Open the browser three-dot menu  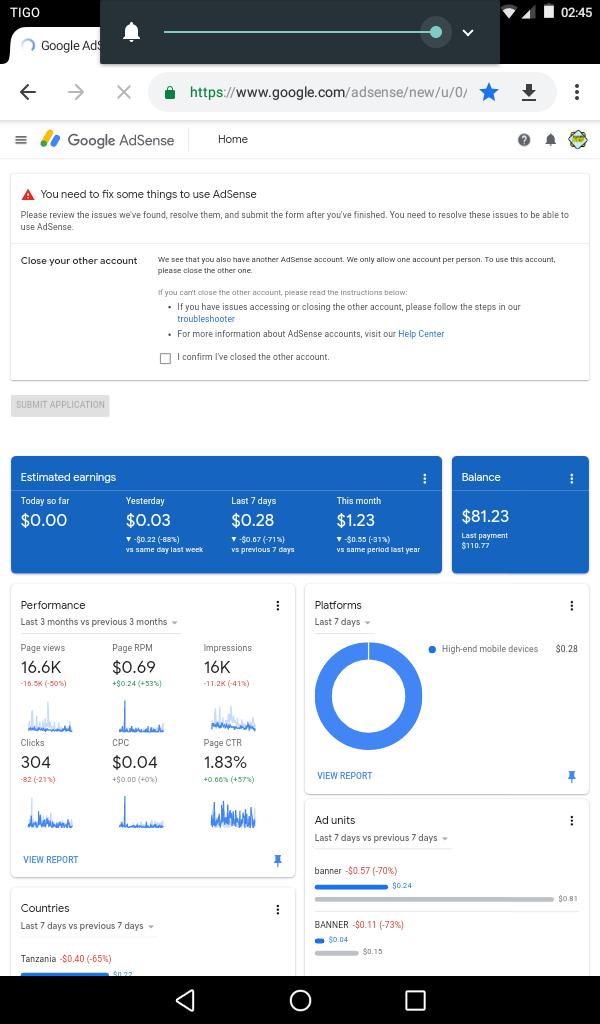pyautogui.click(x=576, y=92)
